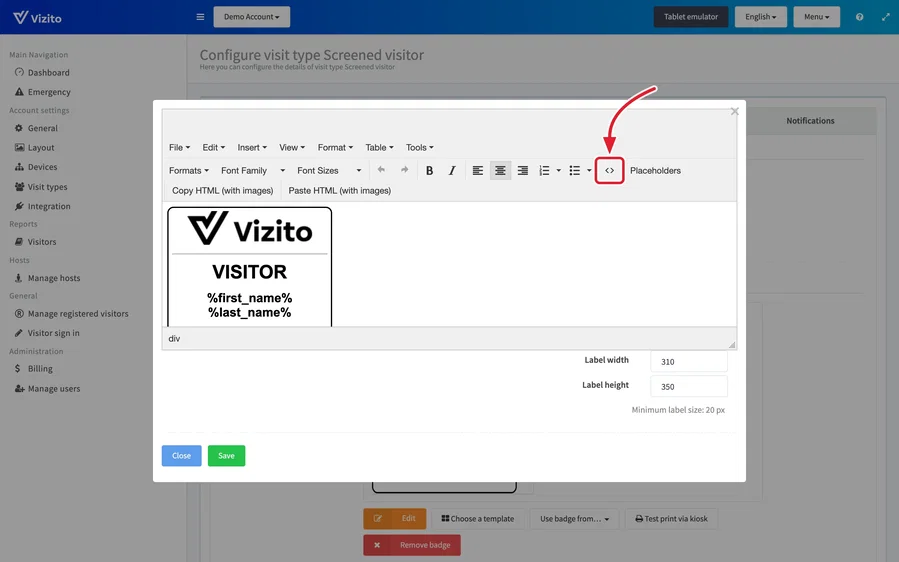Enter fullscreen using the expand arrows icon
This screenshot has height=562, width=899.
click(885, 17)
